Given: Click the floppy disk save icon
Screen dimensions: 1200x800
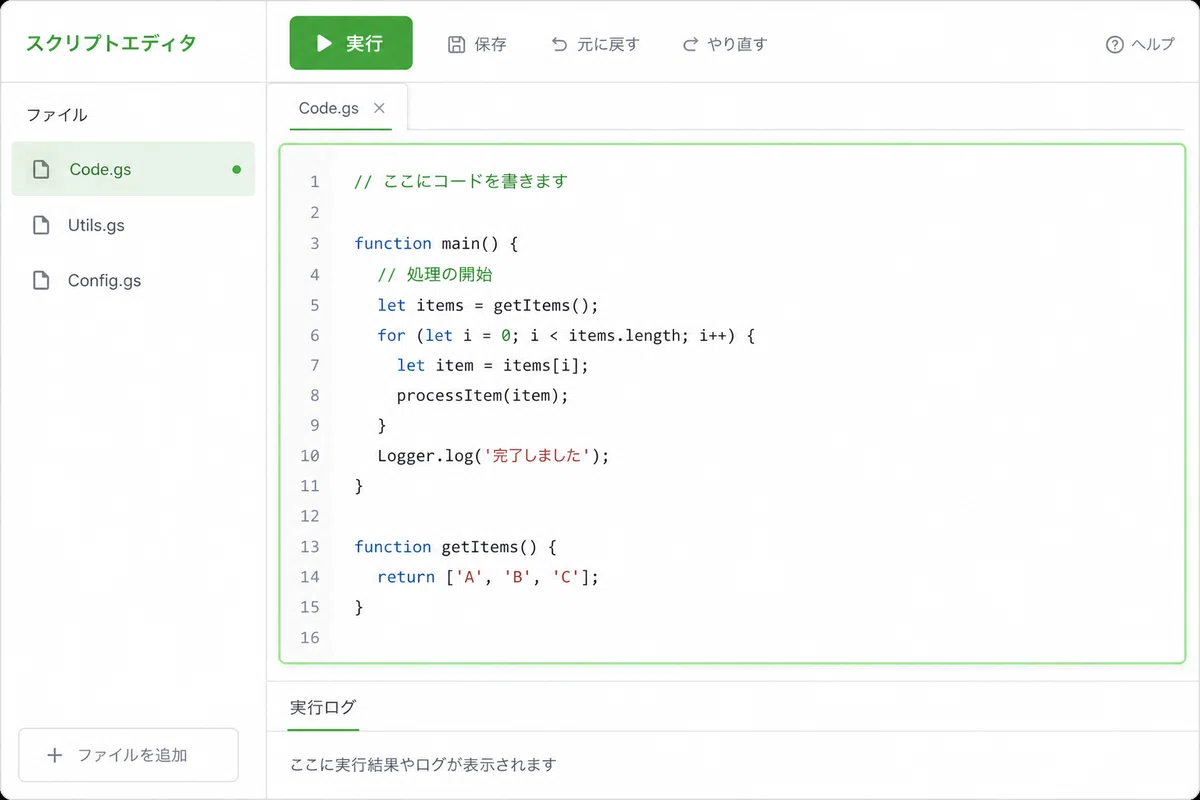Looking at the screenshot, I should (457, 44).
